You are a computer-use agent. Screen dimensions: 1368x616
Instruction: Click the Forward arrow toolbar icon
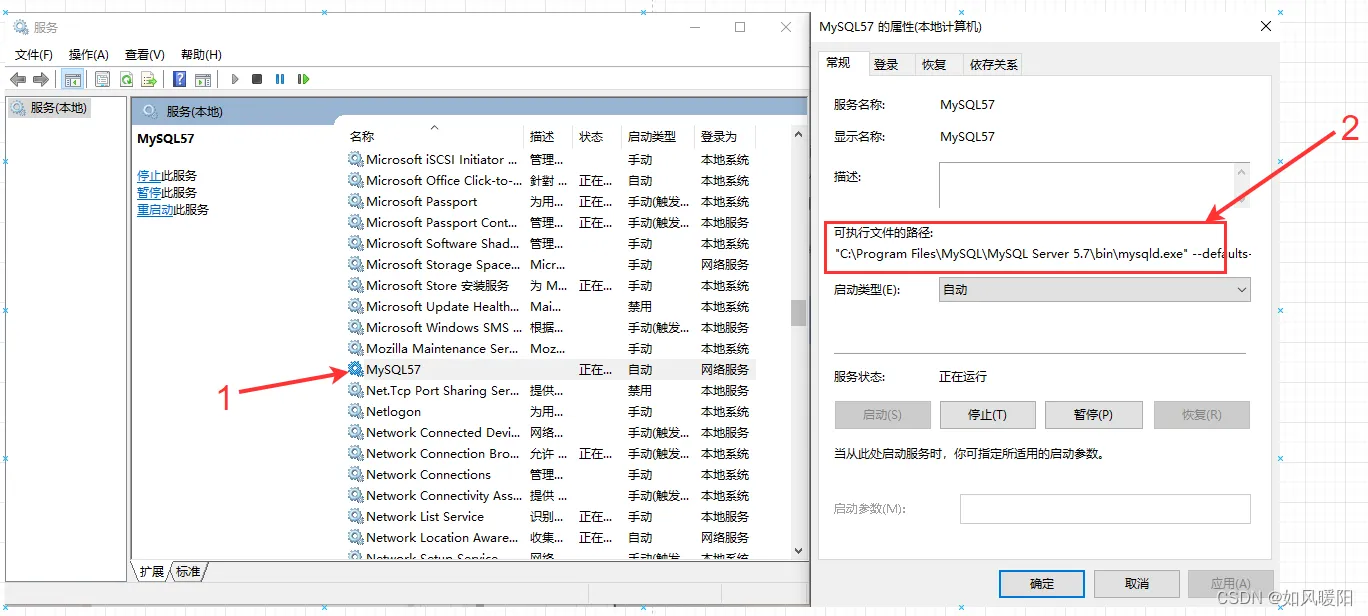[41, 79]
